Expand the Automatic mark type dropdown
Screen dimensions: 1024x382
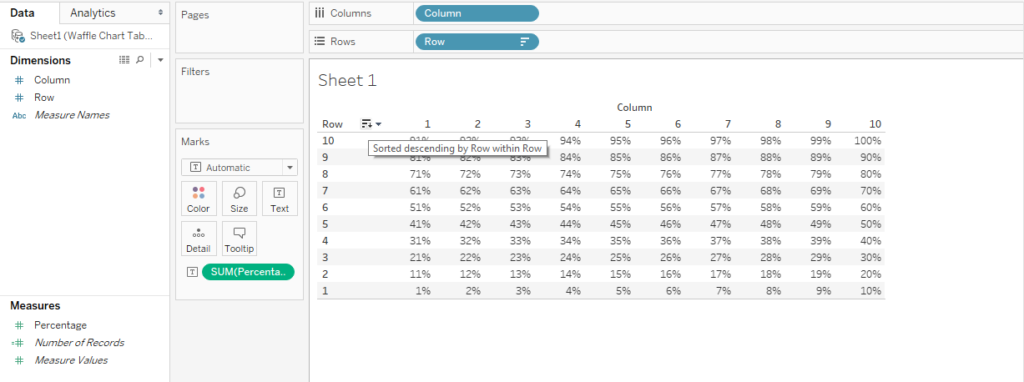coord(240,167)
